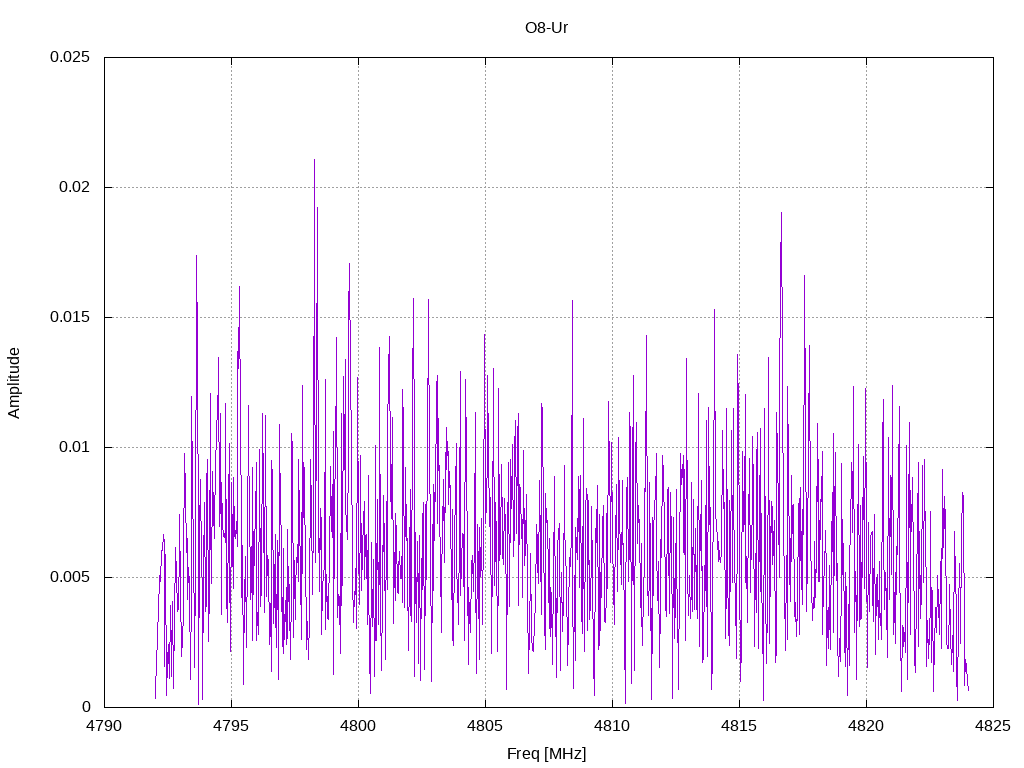Click the x-axis tick label 4795

pos(231,726)
